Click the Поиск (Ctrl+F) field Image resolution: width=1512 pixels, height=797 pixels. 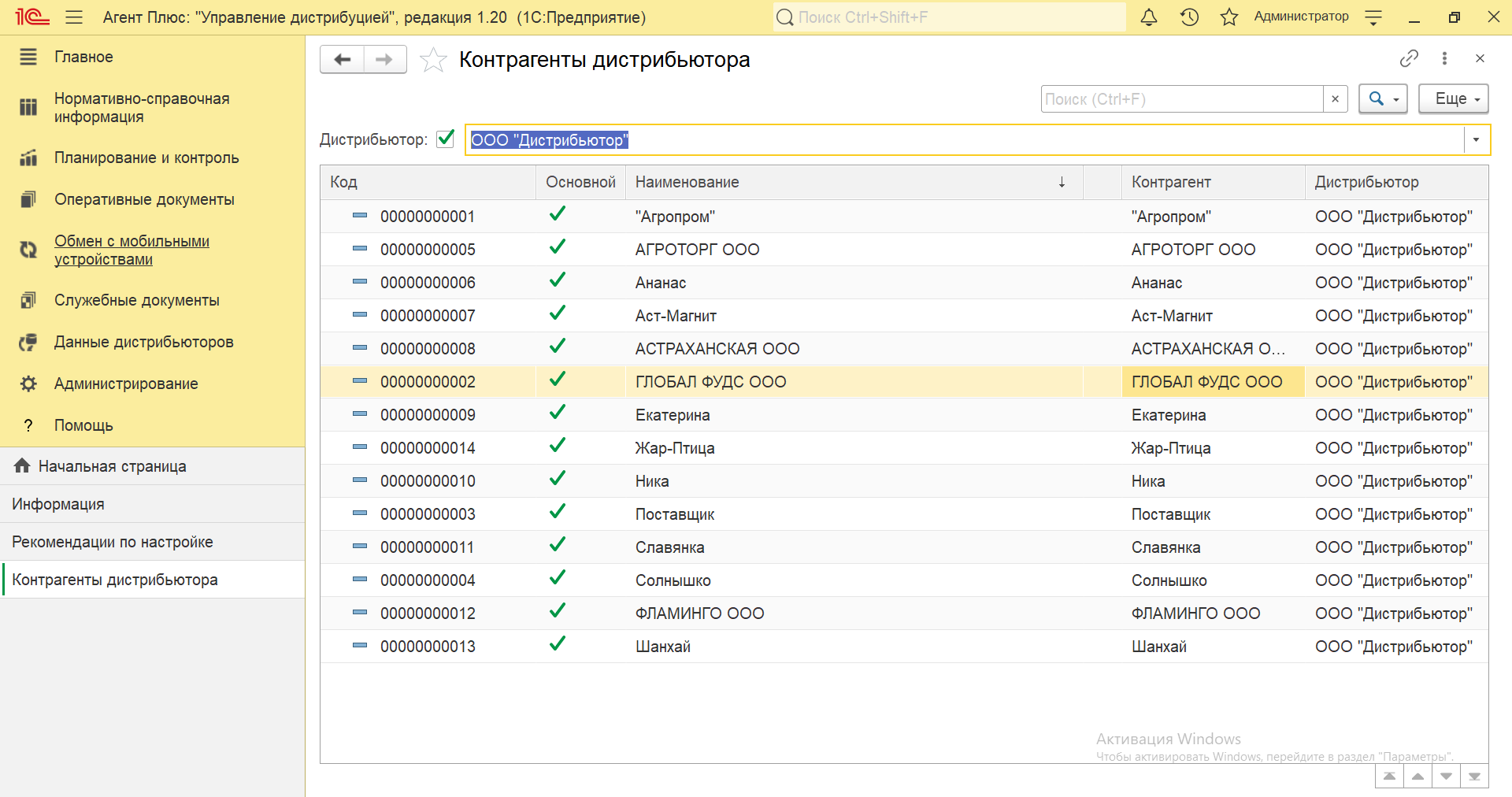[1182, 99]
